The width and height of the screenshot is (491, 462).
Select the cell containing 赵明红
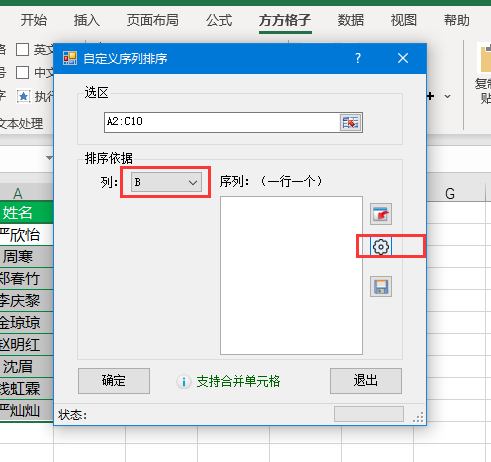26,345
